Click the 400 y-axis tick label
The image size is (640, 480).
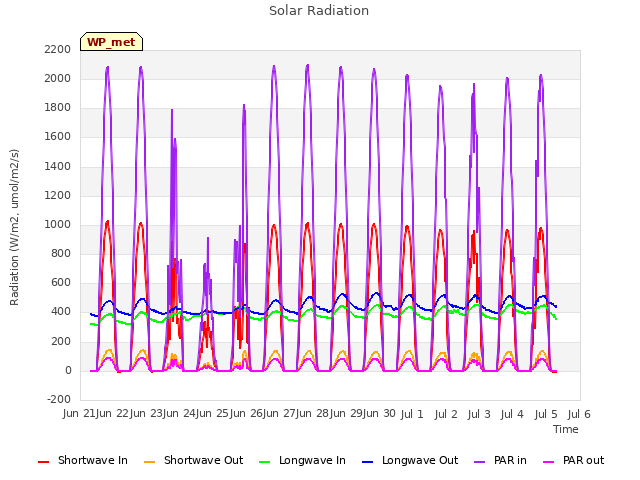point(61,312)
